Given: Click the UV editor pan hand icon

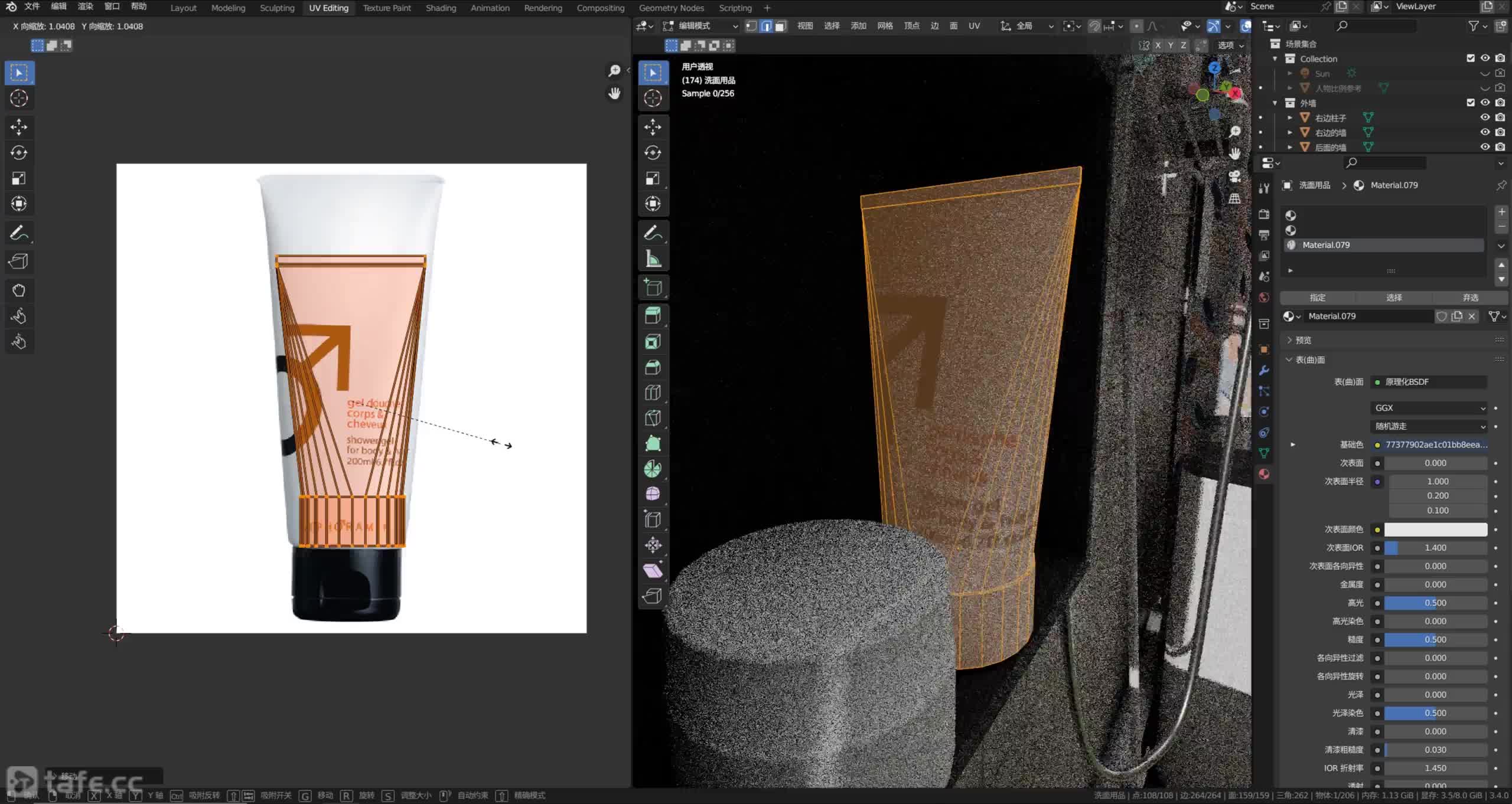Looking at the screenshot, I should (x=614, y=93).
